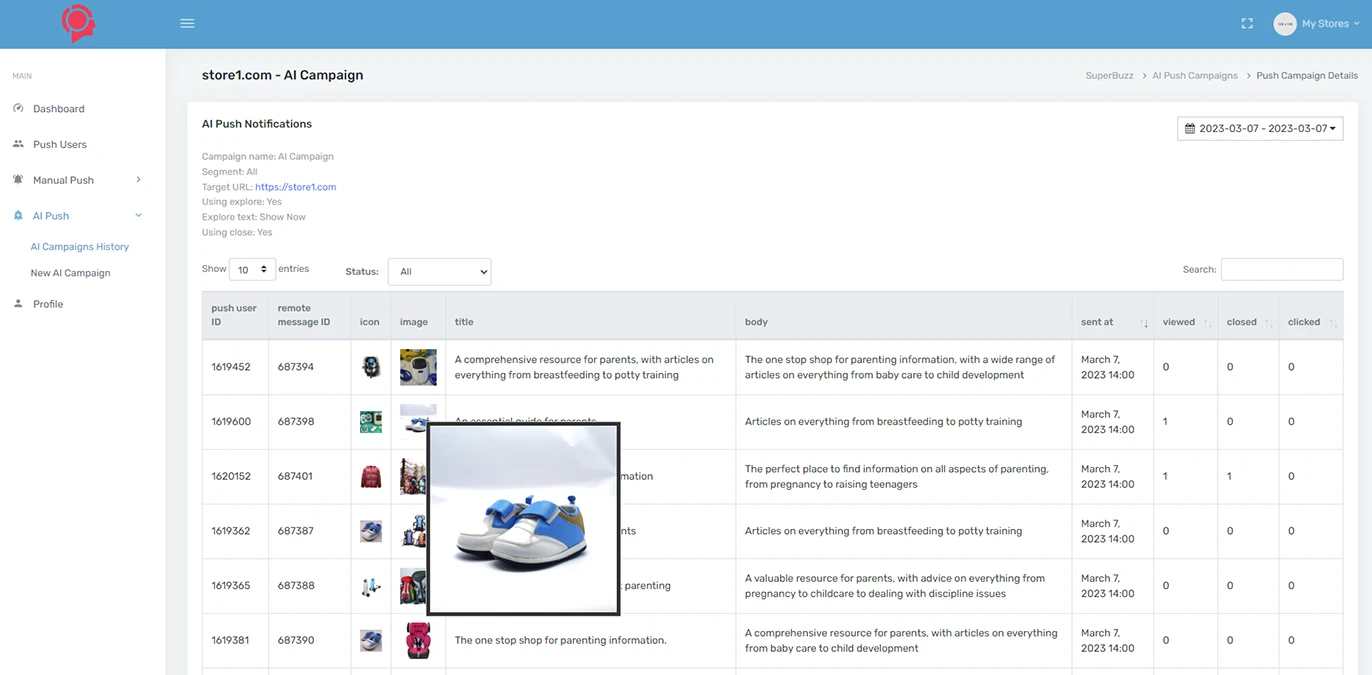Click the AI Push bell icon
The width and height of the screenshot is (1372, 675).
click(x=18, y=216)
